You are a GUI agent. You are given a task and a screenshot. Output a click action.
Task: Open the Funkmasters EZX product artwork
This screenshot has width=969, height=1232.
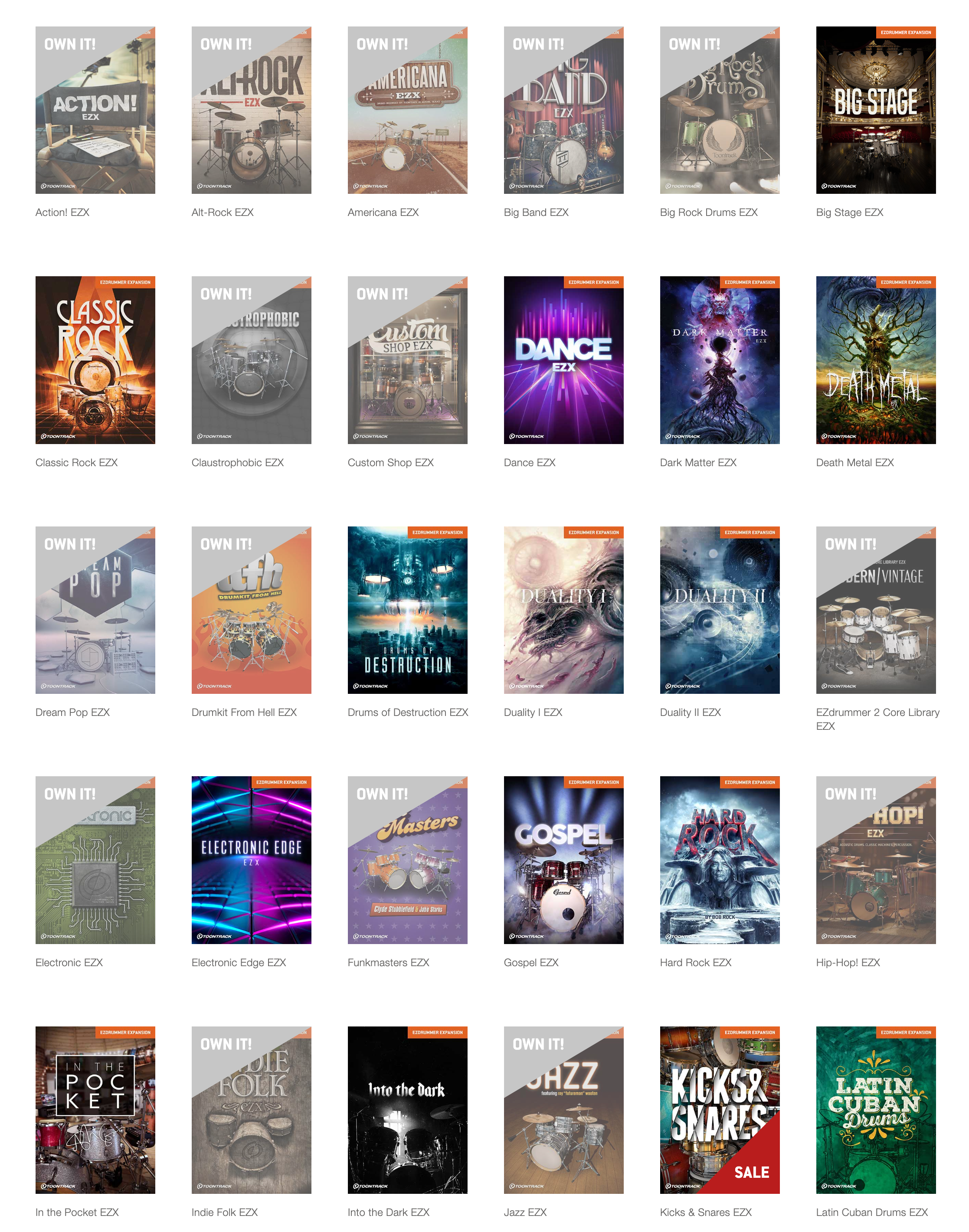point(407,860)
